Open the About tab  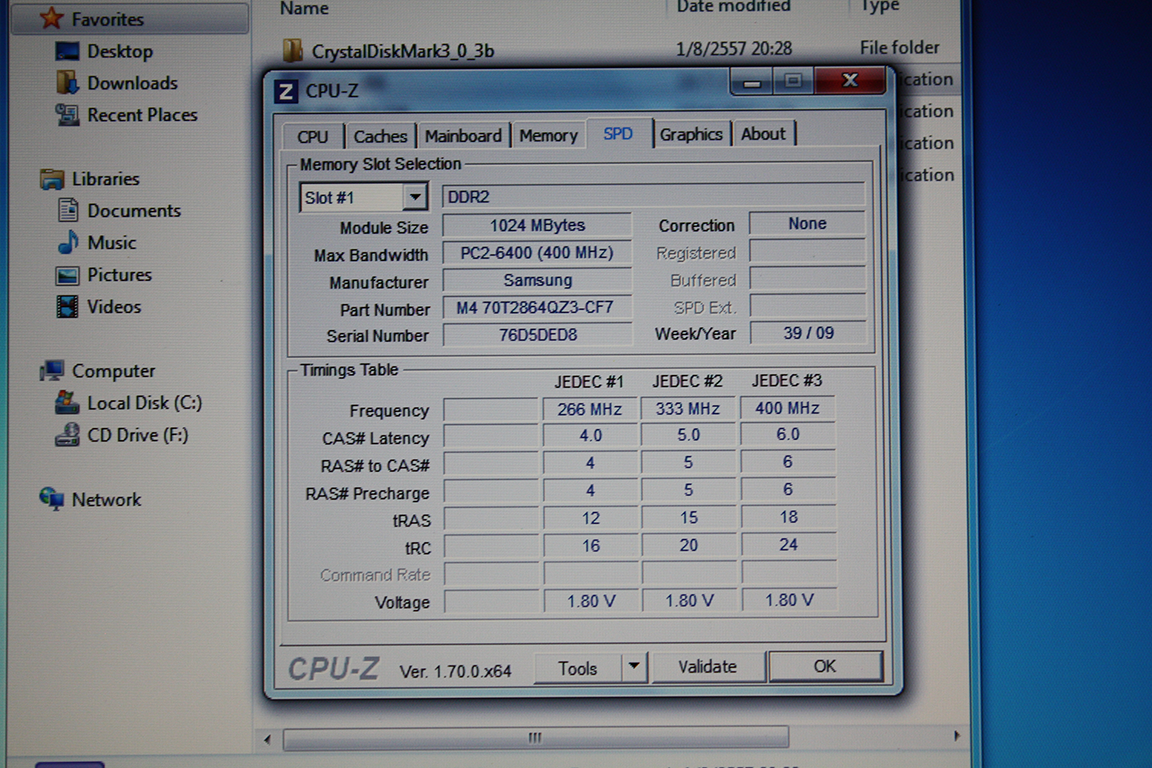click(x=763, y=134)
